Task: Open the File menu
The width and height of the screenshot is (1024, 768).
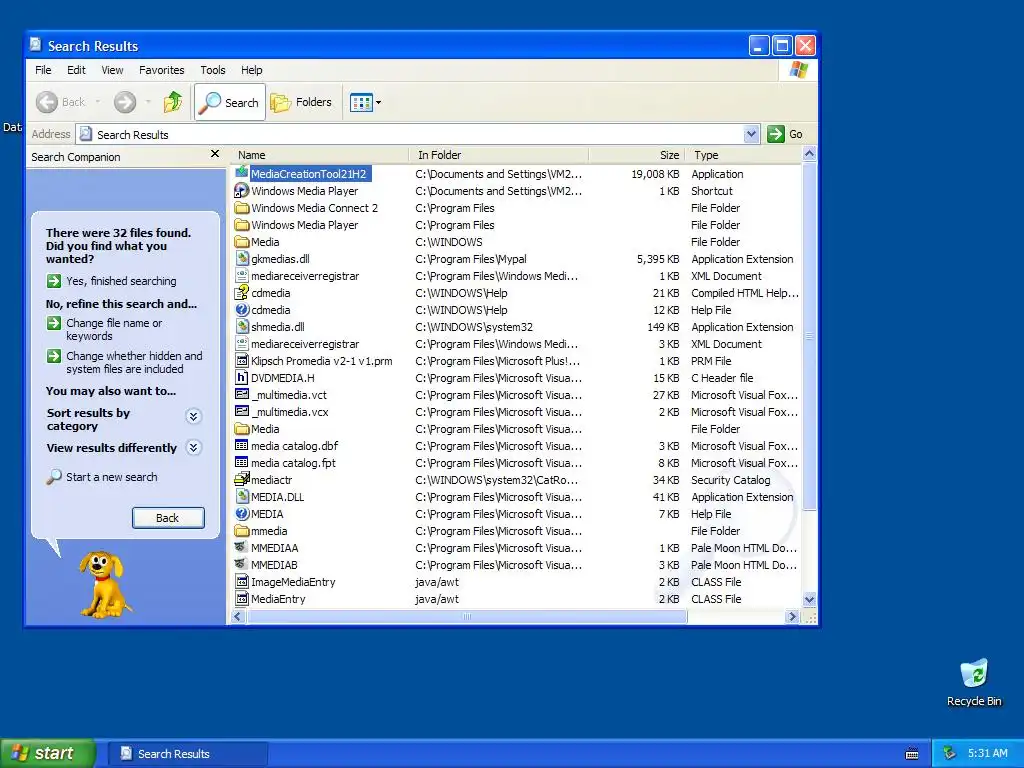Action: (43, 70)
